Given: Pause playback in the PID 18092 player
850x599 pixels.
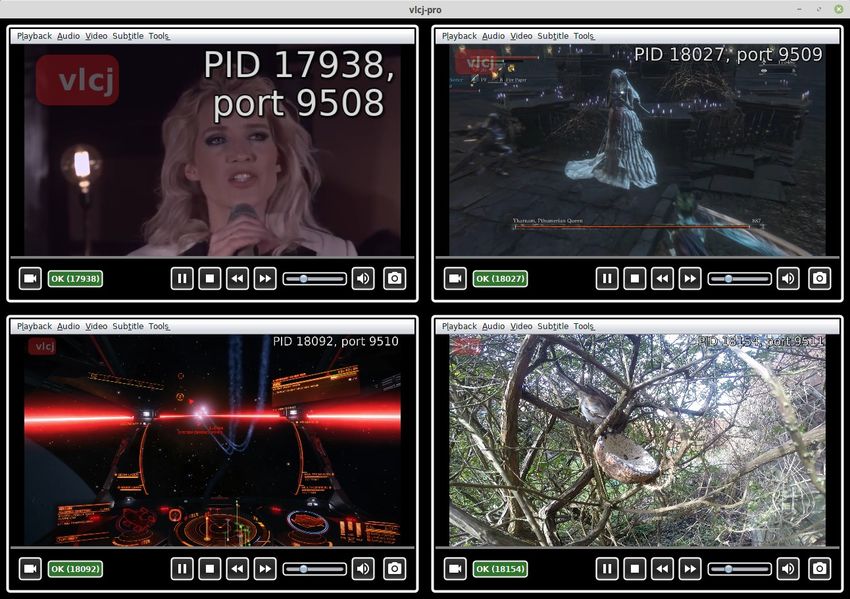Looking at the screenshot, I should (x=182, y=569).
